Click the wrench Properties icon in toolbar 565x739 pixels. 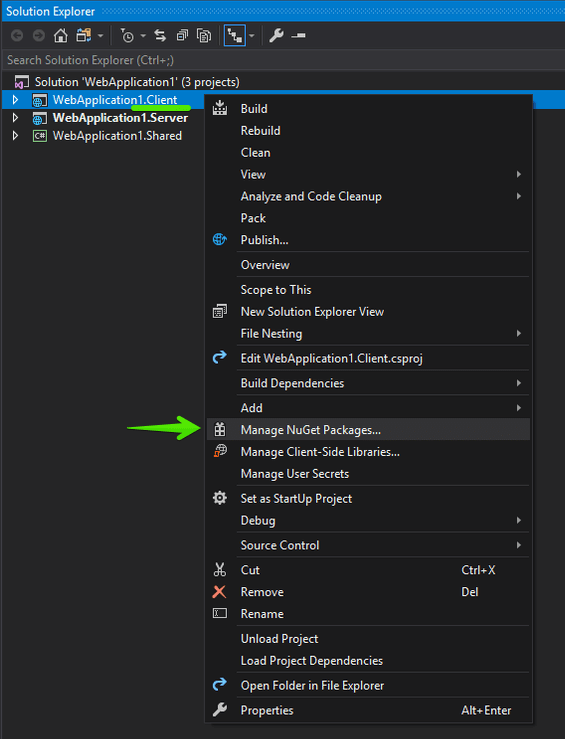(276, 36)
